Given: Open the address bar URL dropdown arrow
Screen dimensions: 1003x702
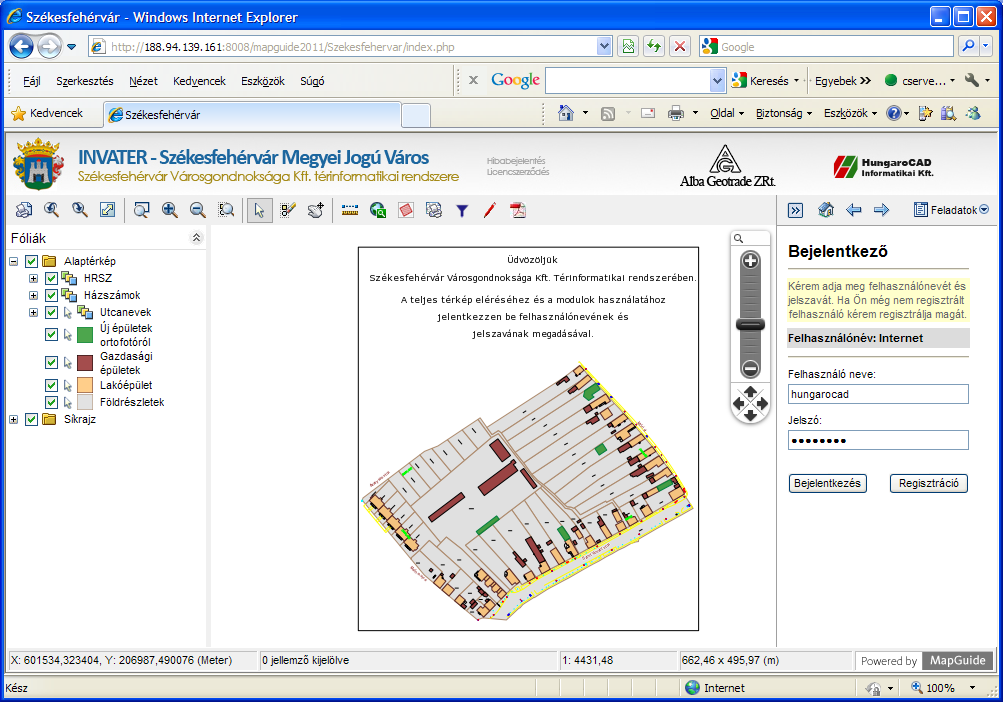Looking at the screenshot, I should [604, 46].
